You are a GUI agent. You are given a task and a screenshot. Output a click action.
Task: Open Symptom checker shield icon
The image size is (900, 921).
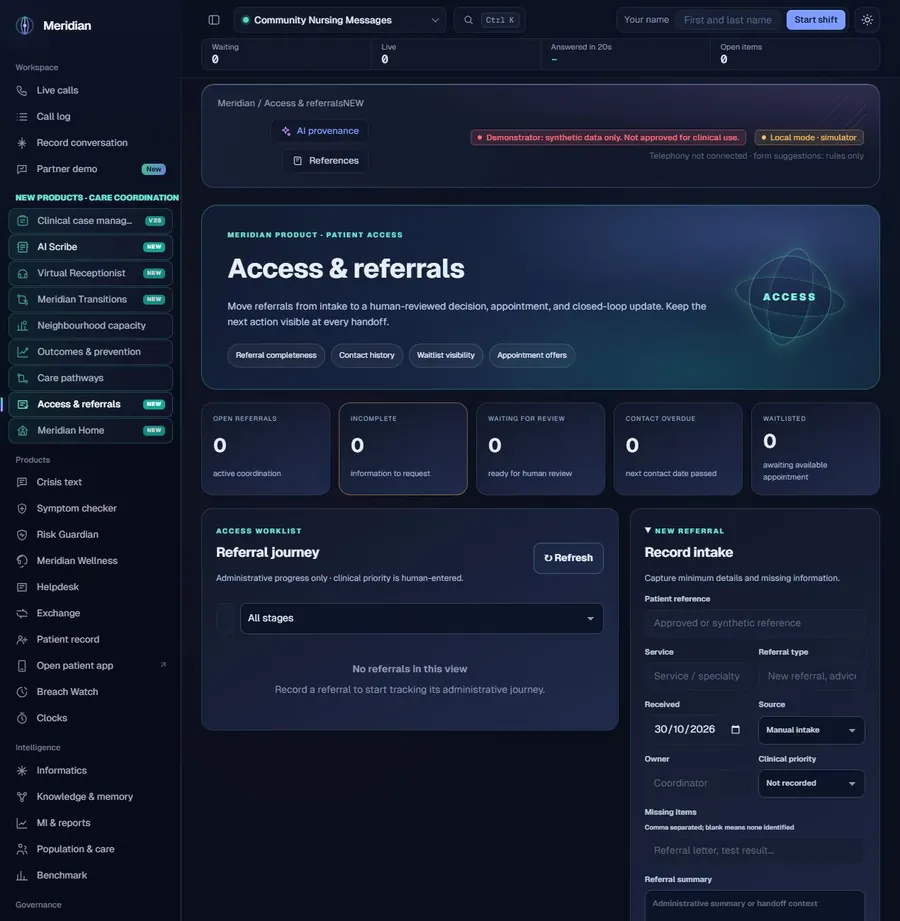(22, 509)
